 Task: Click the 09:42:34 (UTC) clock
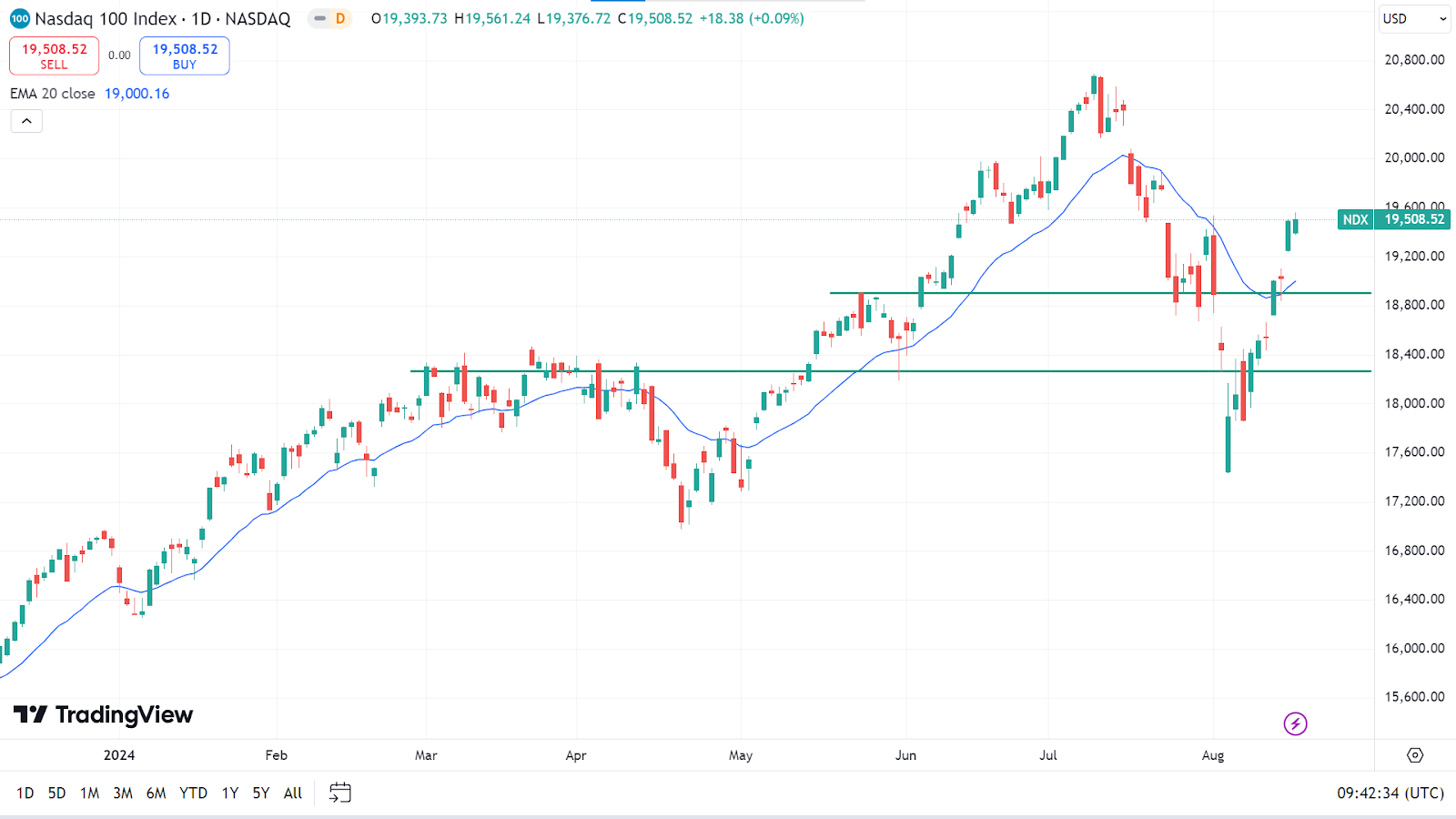pos(1390,794)
